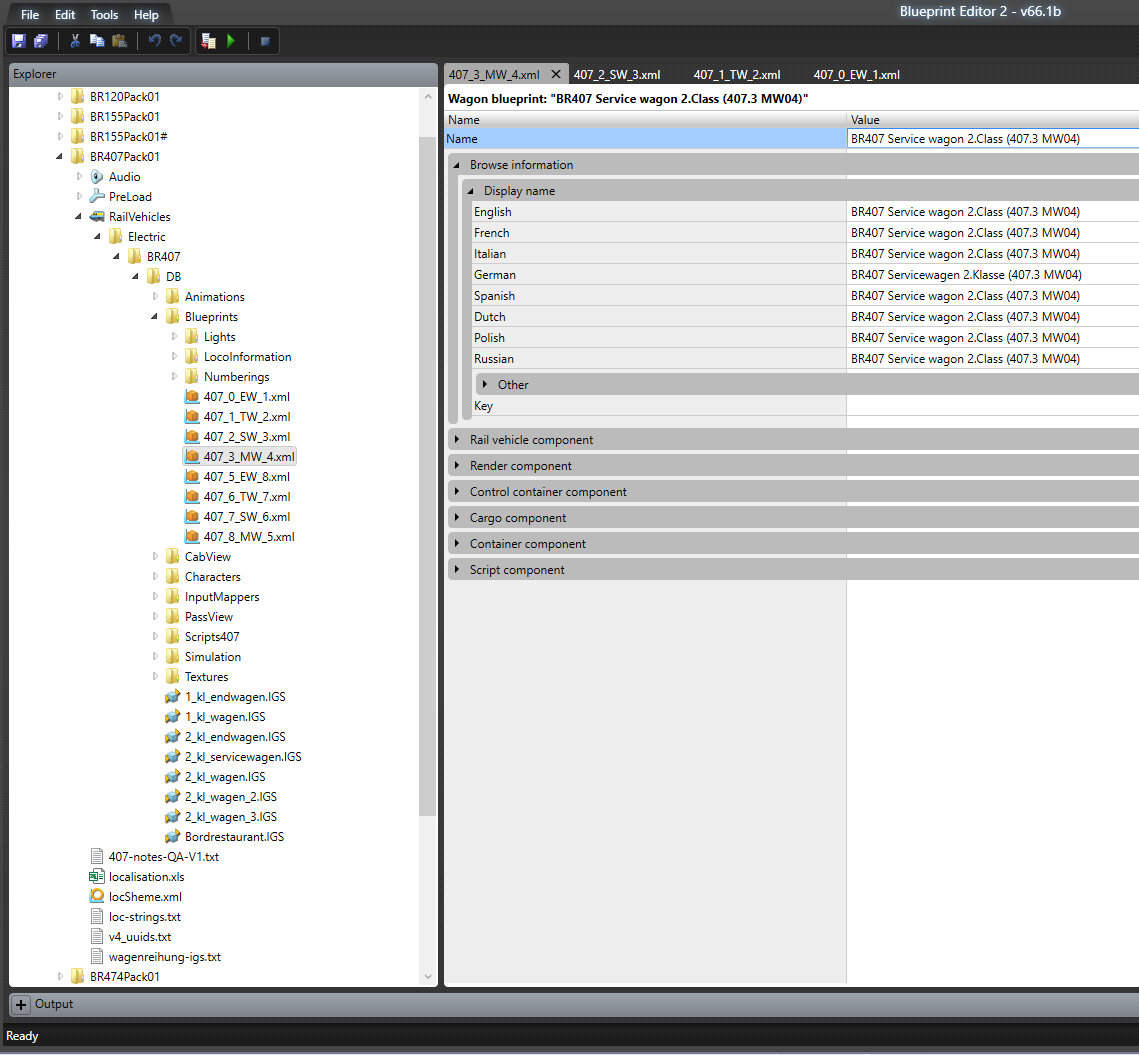The height and width of the screenshot is (1055, 1139).
Task: Click the Undo arrow icon
Action: pyautogui.click(x=154, y=41)
